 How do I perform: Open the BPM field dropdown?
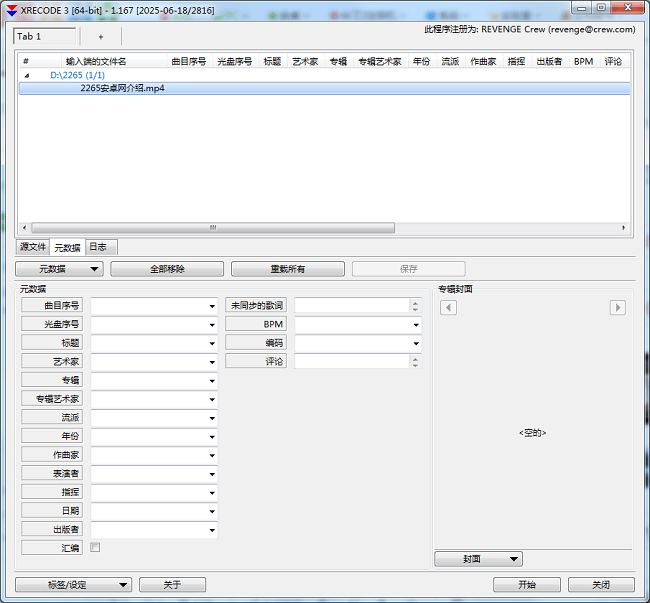coord(415,325)
